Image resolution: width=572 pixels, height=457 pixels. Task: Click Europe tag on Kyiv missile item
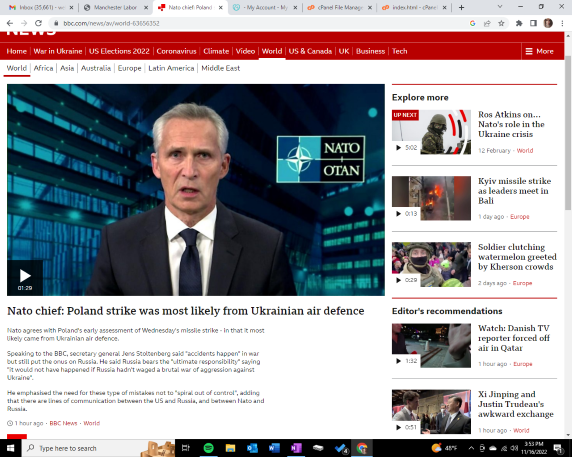coord(519,217)
